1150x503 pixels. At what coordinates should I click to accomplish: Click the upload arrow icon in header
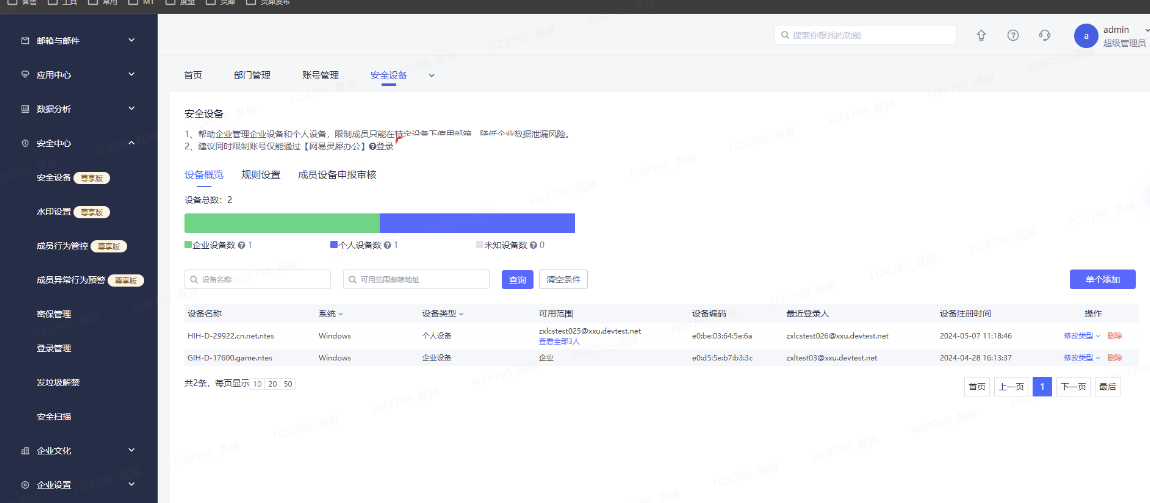[981, 35]
